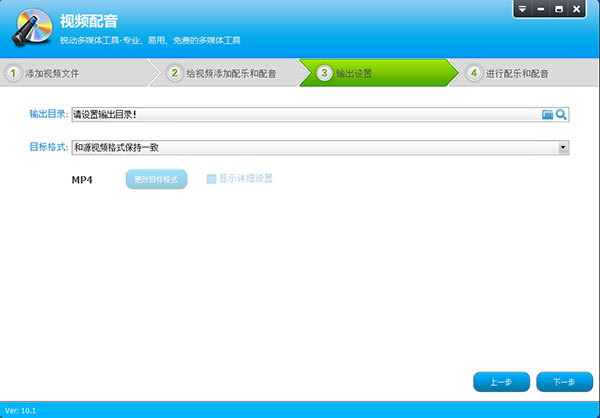600x418 pixels.
Task: Click the folder browse icon in output directory
Action: click(x=547, y=114)
